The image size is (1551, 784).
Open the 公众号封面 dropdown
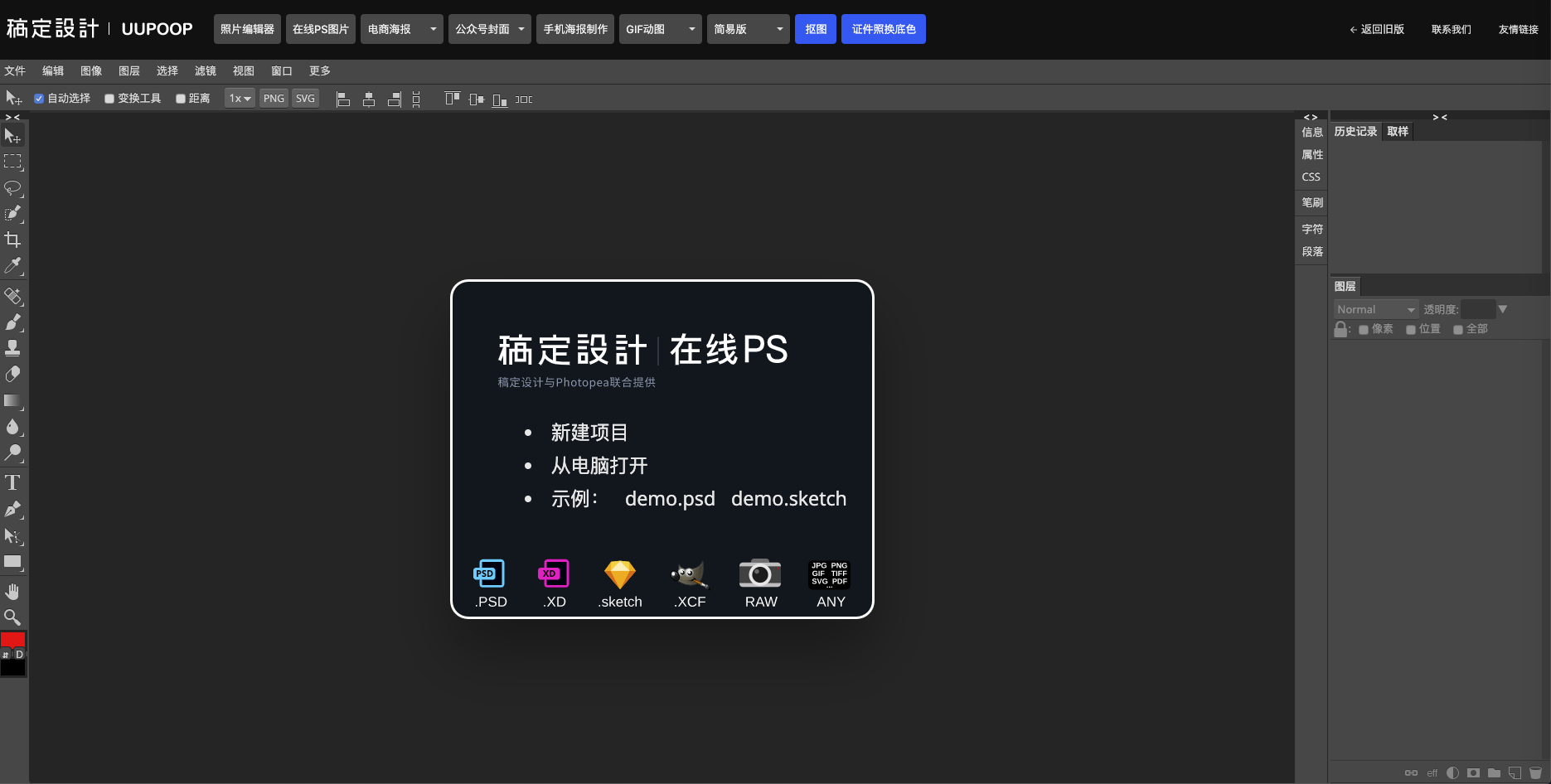pyautogui.click(x=490, y=29)
